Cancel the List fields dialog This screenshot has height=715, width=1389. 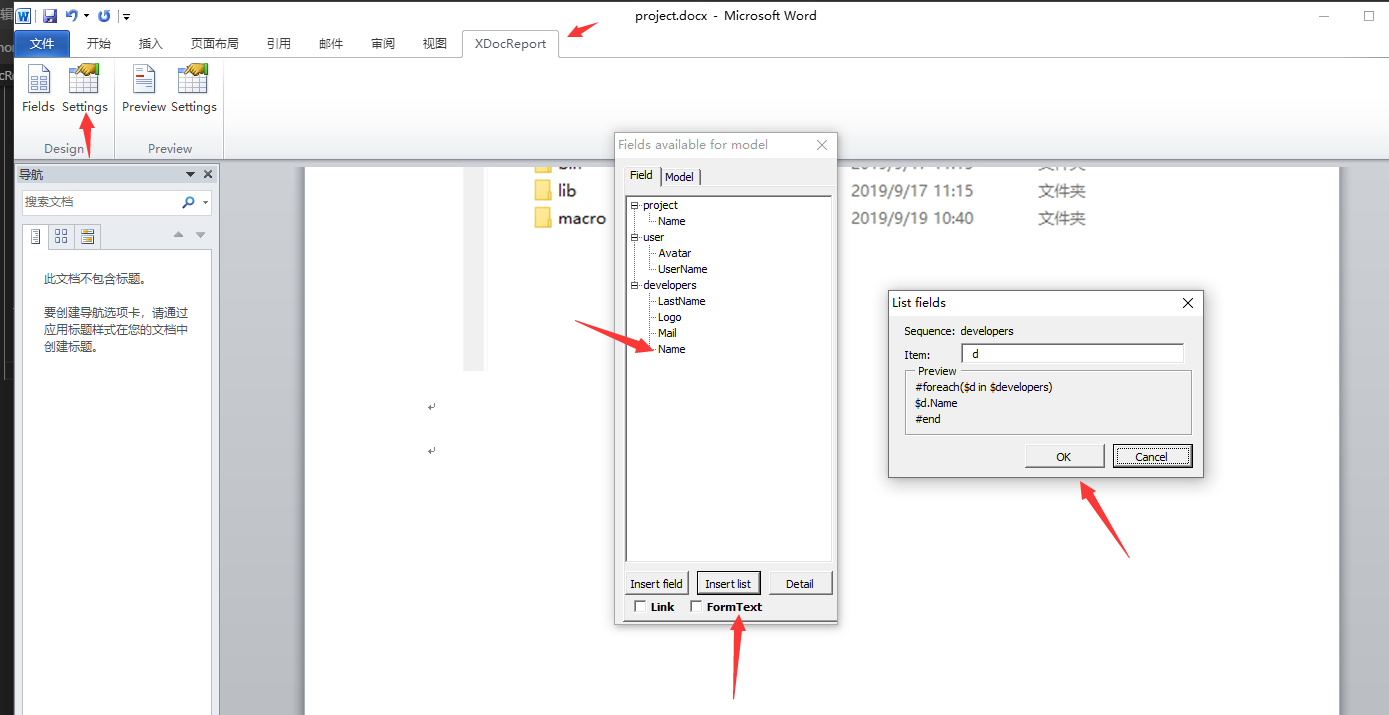pos(1152,456)
